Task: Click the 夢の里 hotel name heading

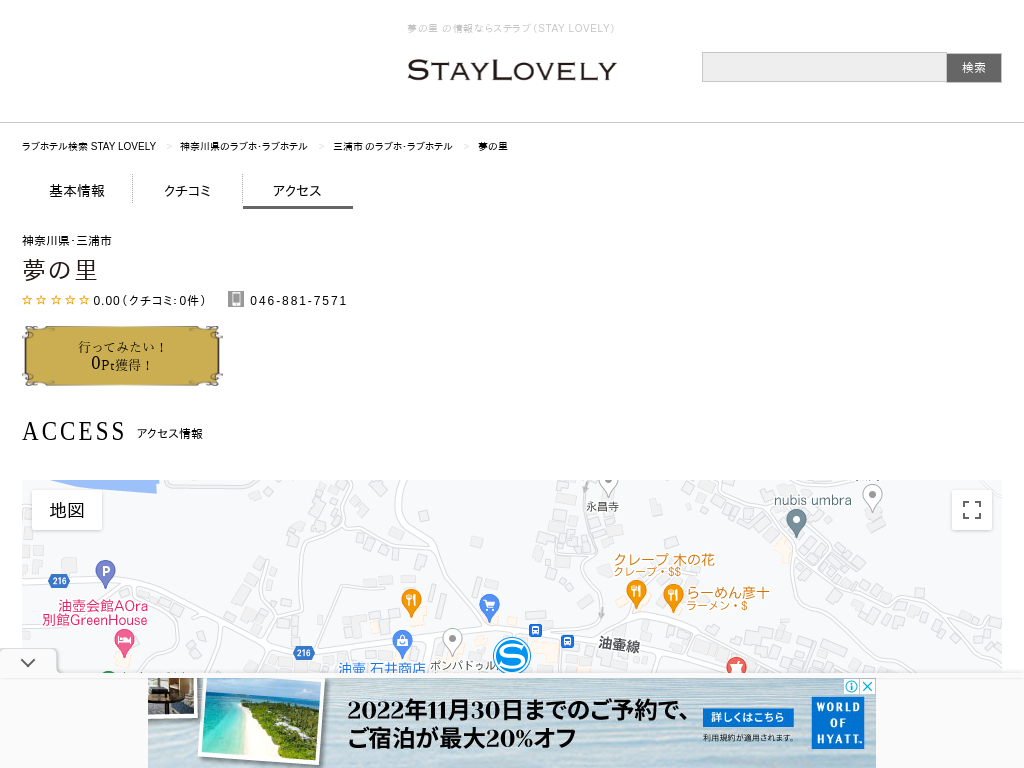Action: click(x=60, y=270)
